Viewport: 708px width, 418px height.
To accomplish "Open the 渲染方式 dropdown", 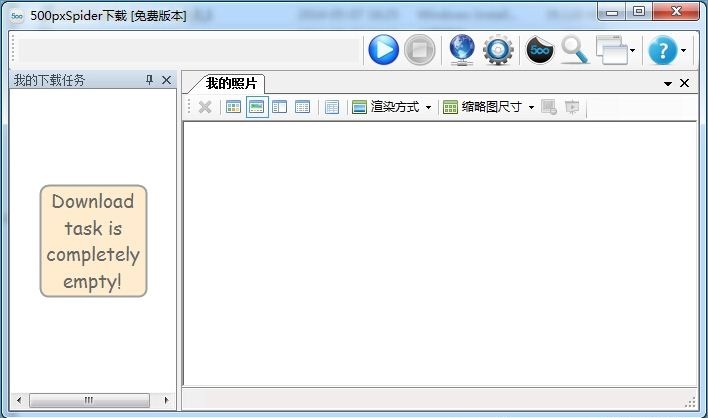I will tap(391, 107).
